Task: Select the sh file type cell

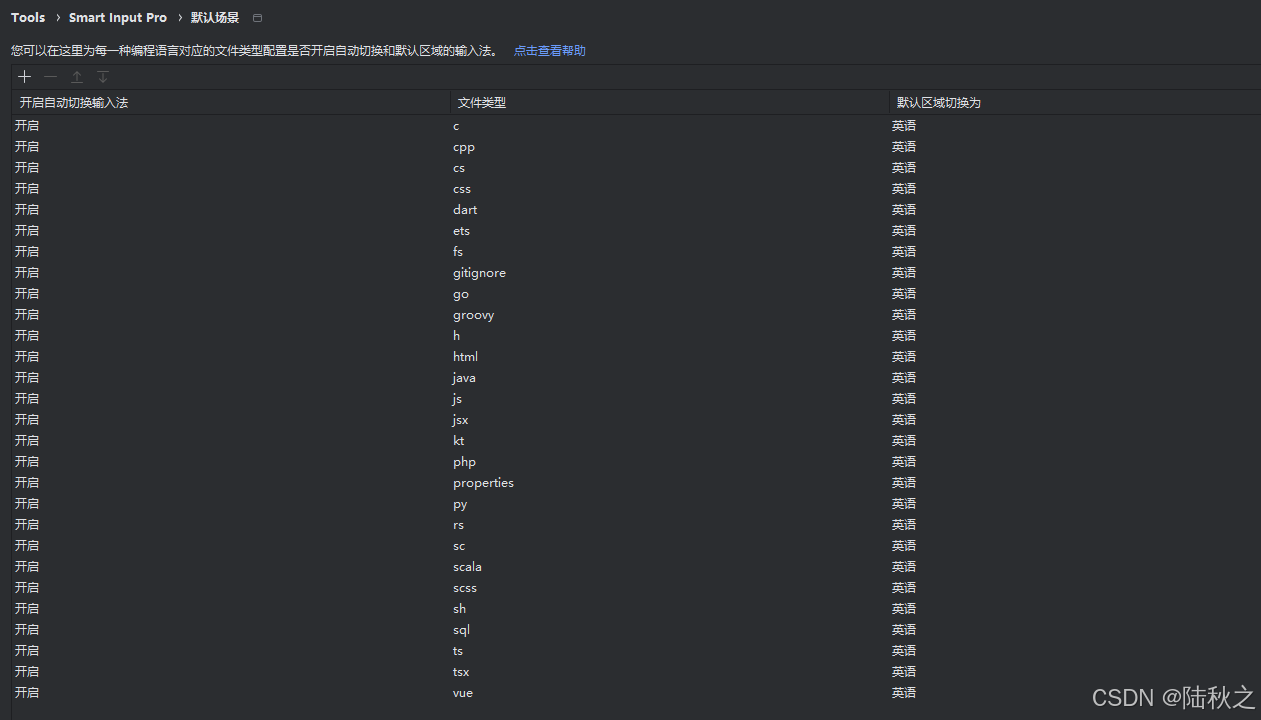Action: pyautogui.click(x=459, y=609)
